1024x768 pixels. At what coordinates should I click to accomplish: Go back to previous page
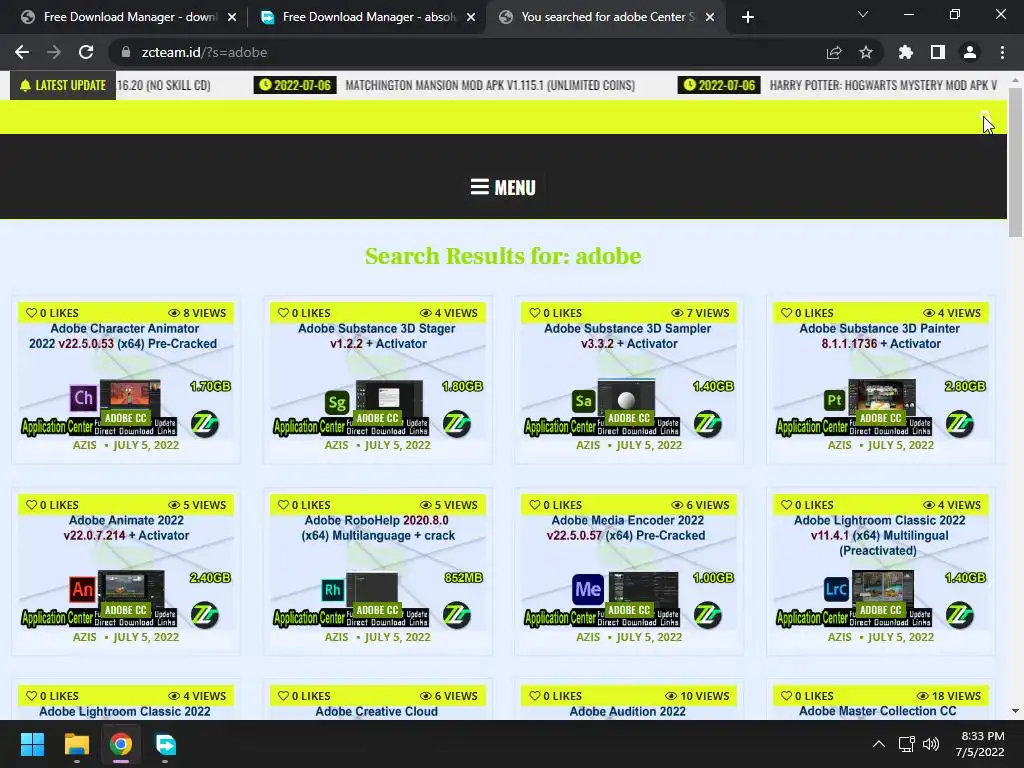tap(22, 52)
